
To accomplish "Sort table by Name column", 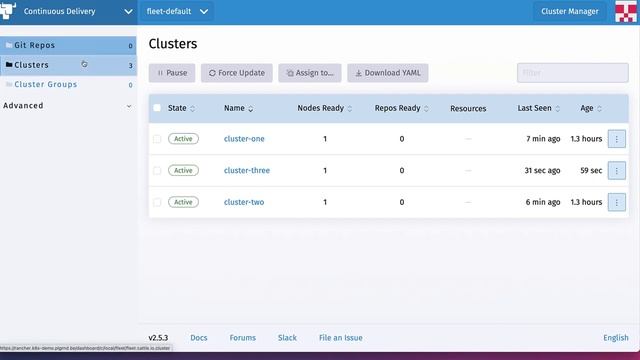I will pos(239,108).
